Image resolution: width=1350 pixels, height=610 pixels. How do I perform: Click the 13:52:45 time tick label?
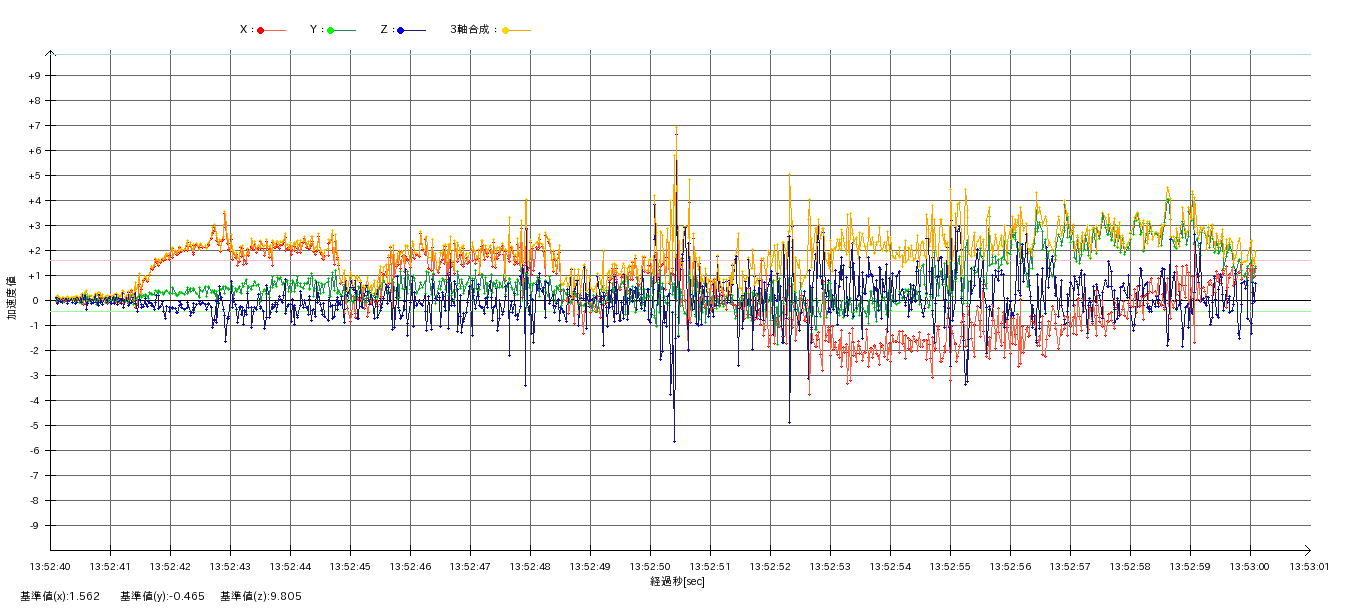pos(351,566)
